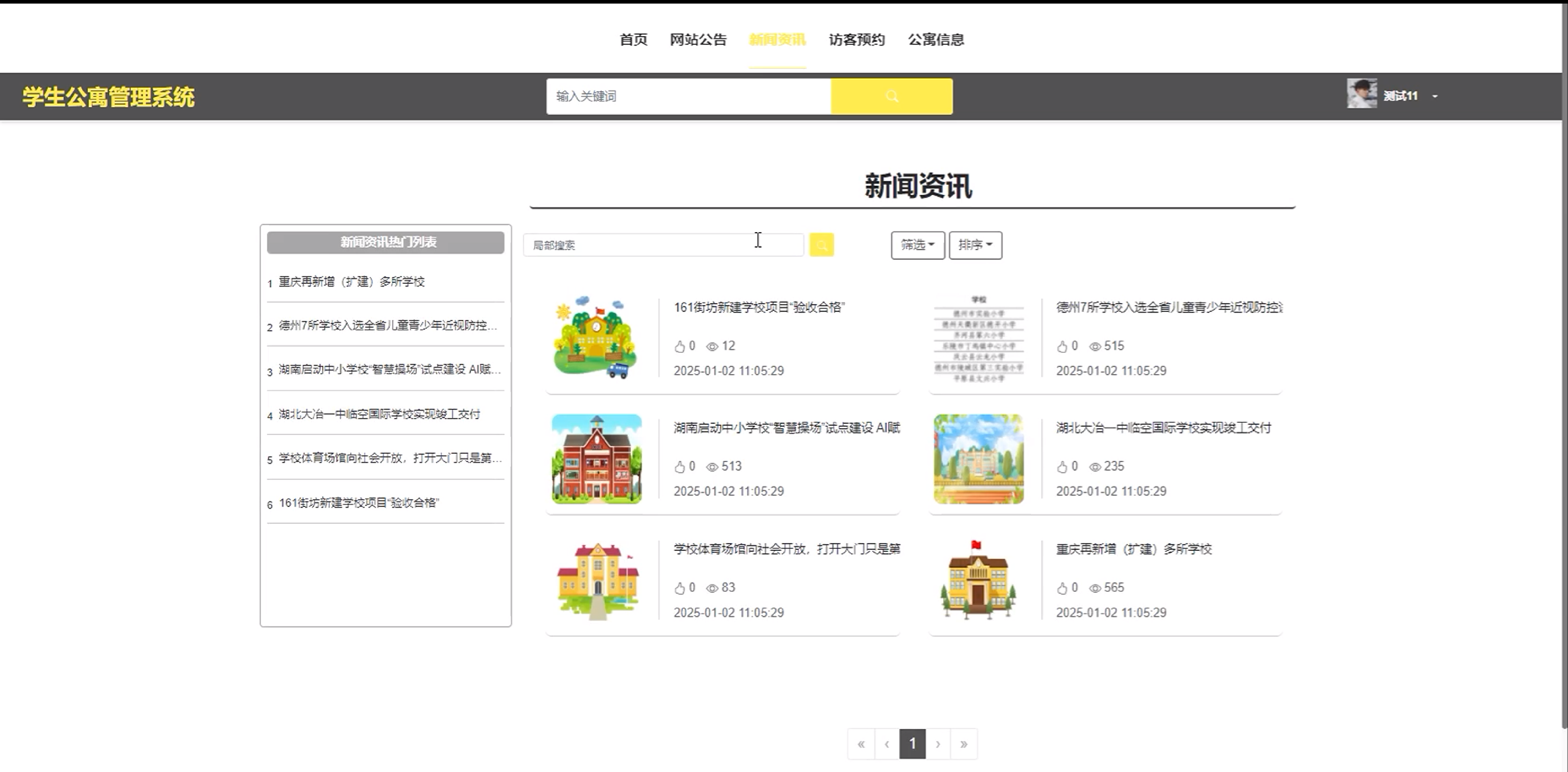Open the 公寓信息 nav tab

coord(936,40)
